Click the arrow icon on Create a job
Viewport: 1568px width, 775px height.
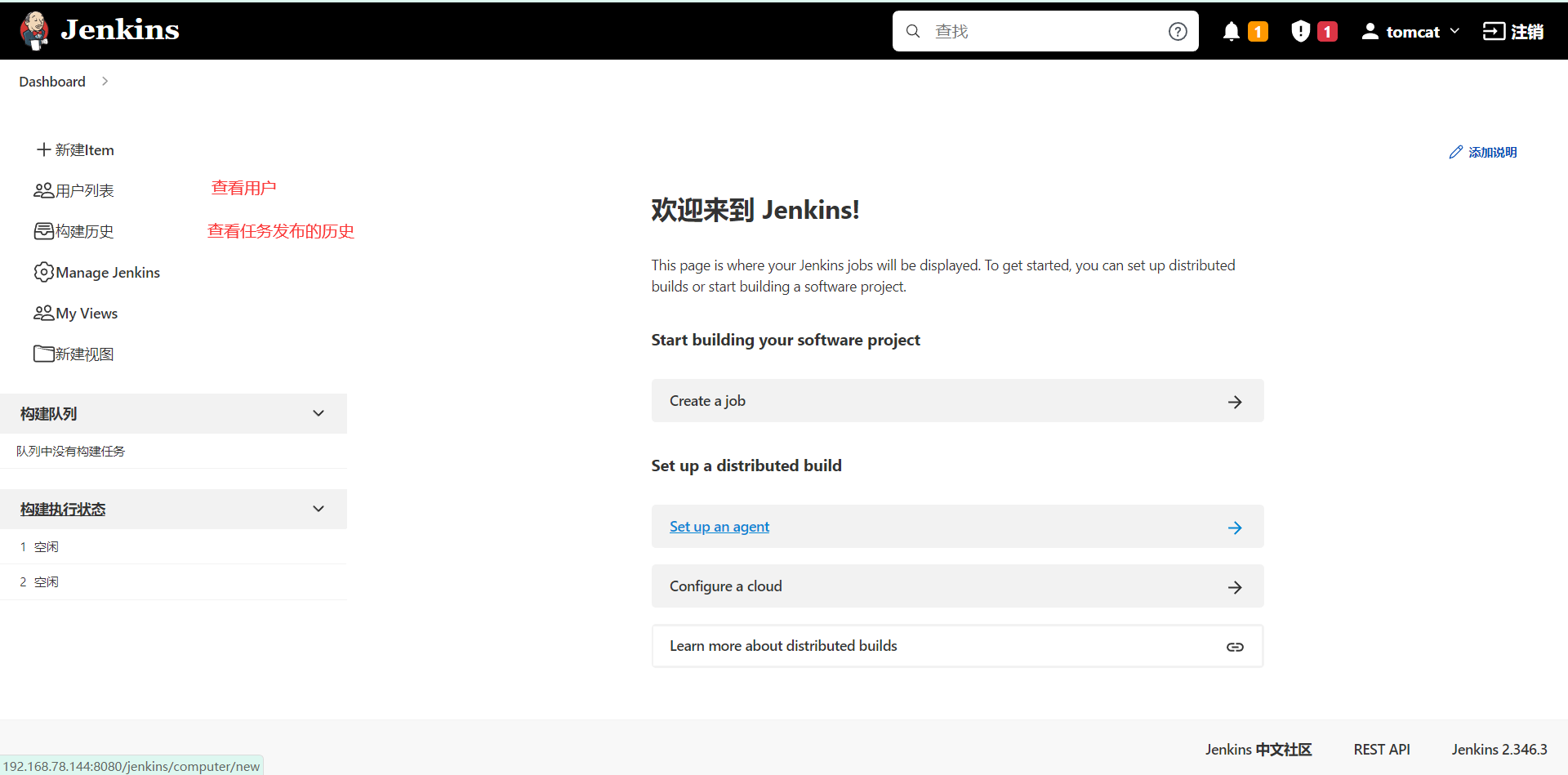tap(1235, 402)
